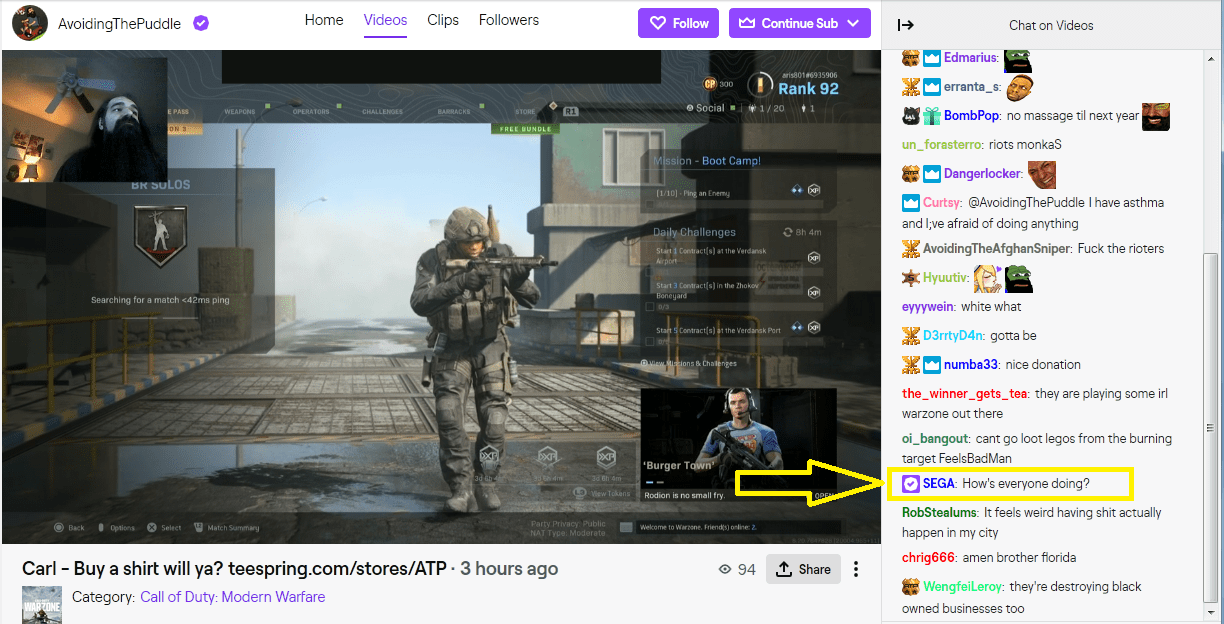1224x624 pixels.
Task: Click the Pepe emote in Edmarius's message
Action: click(1017, 59)
